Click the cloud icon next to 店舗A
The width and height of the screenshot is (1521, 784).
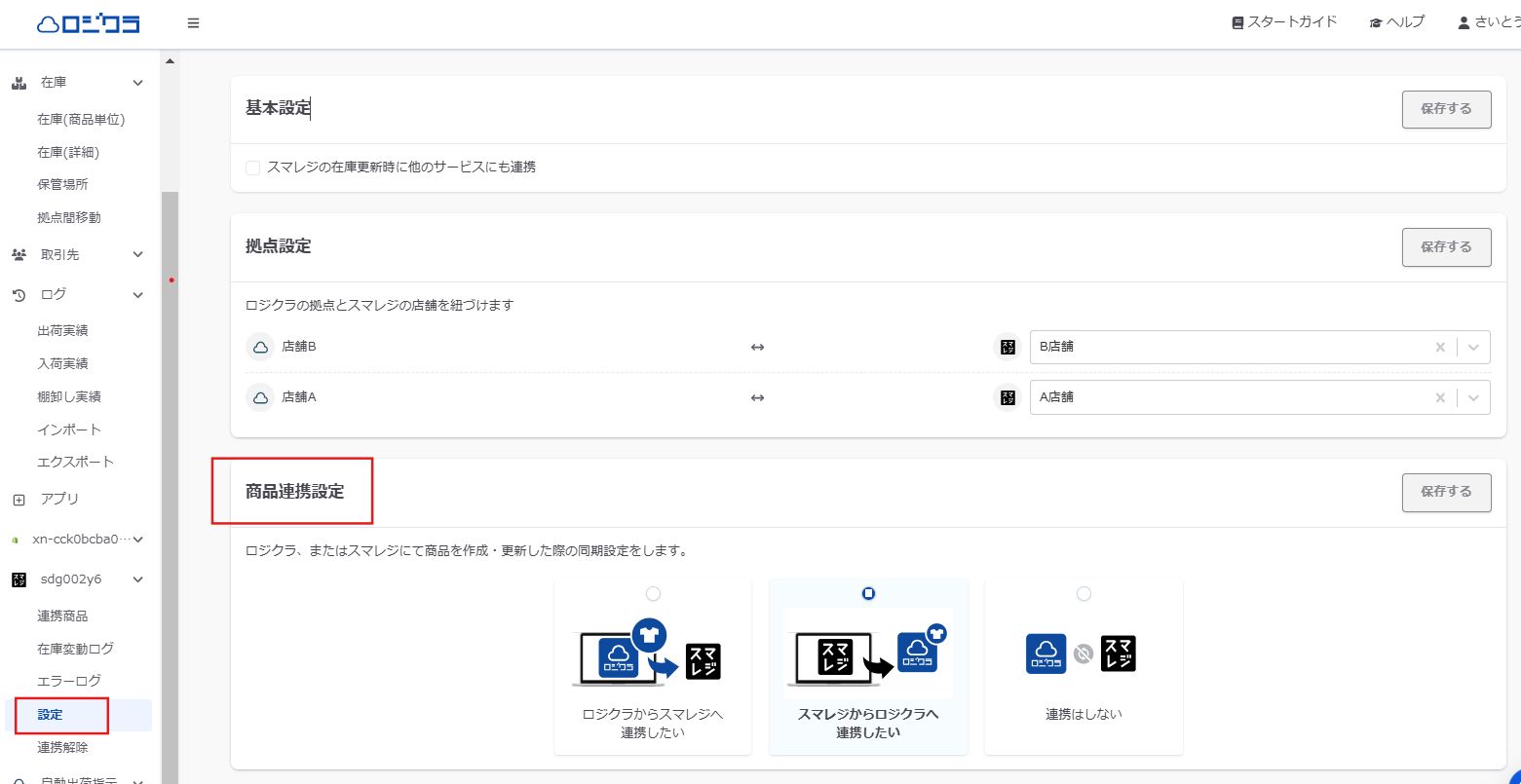[260, 397]
